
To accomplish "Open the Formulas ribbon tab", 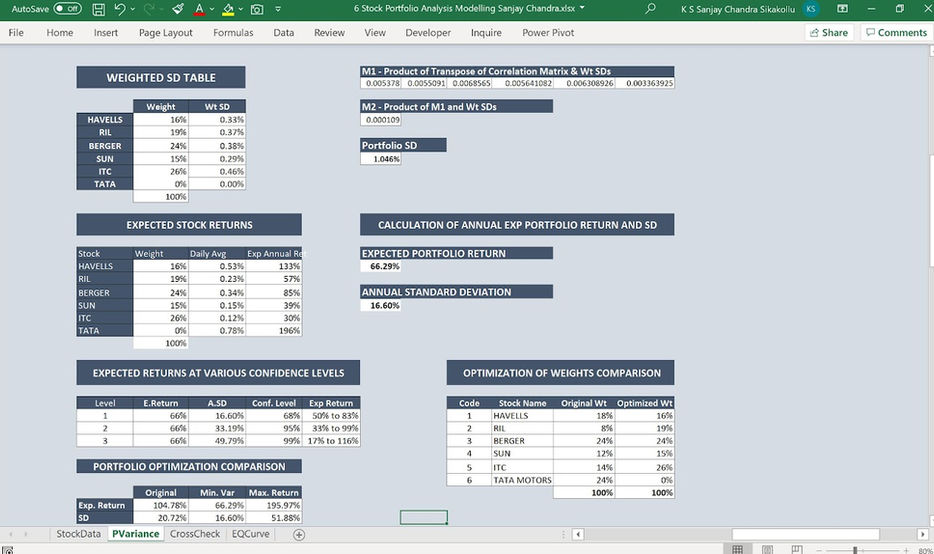I will (233, 33).
